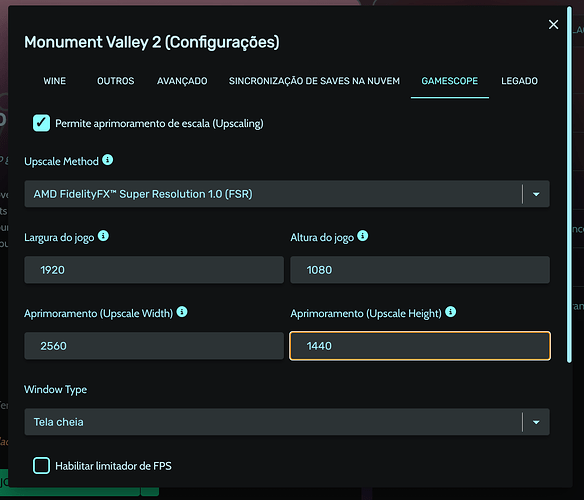The height and width of the screenshot is (500, 584).
Task: Click the info icon next to Largura do jogo
Action: pyautogui.click(x=103, y=236)
